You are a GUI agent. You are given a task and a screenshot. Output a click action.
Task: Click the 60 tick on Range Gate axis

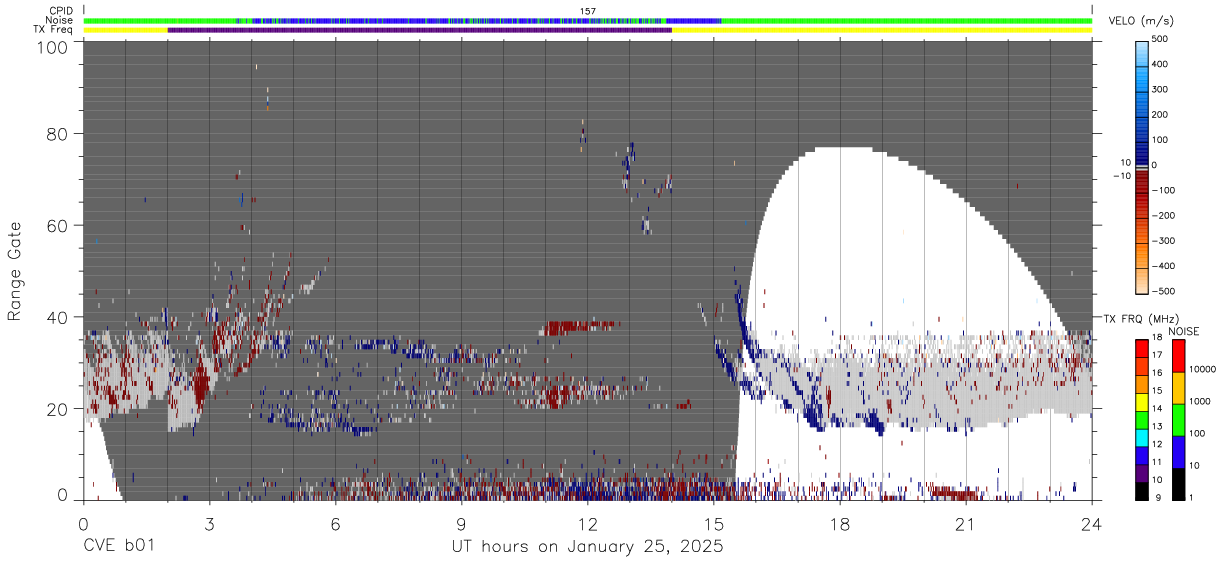58,225
